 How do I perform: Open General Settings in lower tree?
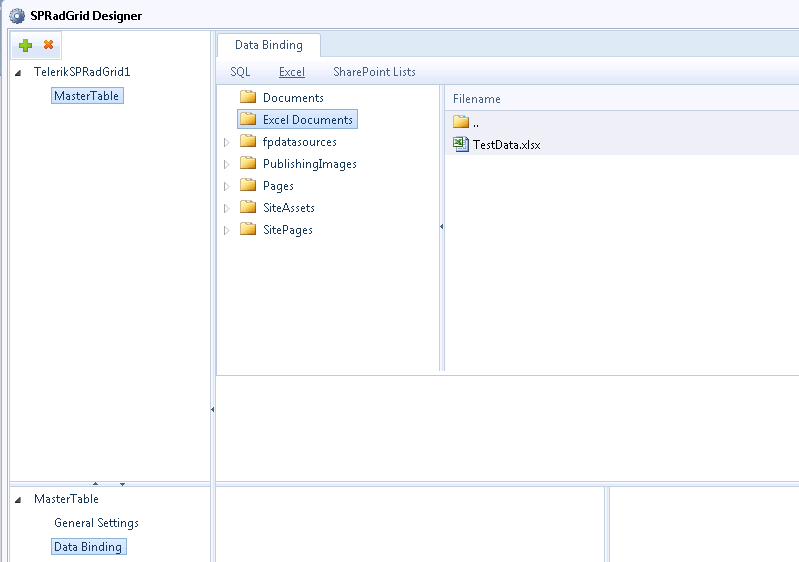point(96,523)
